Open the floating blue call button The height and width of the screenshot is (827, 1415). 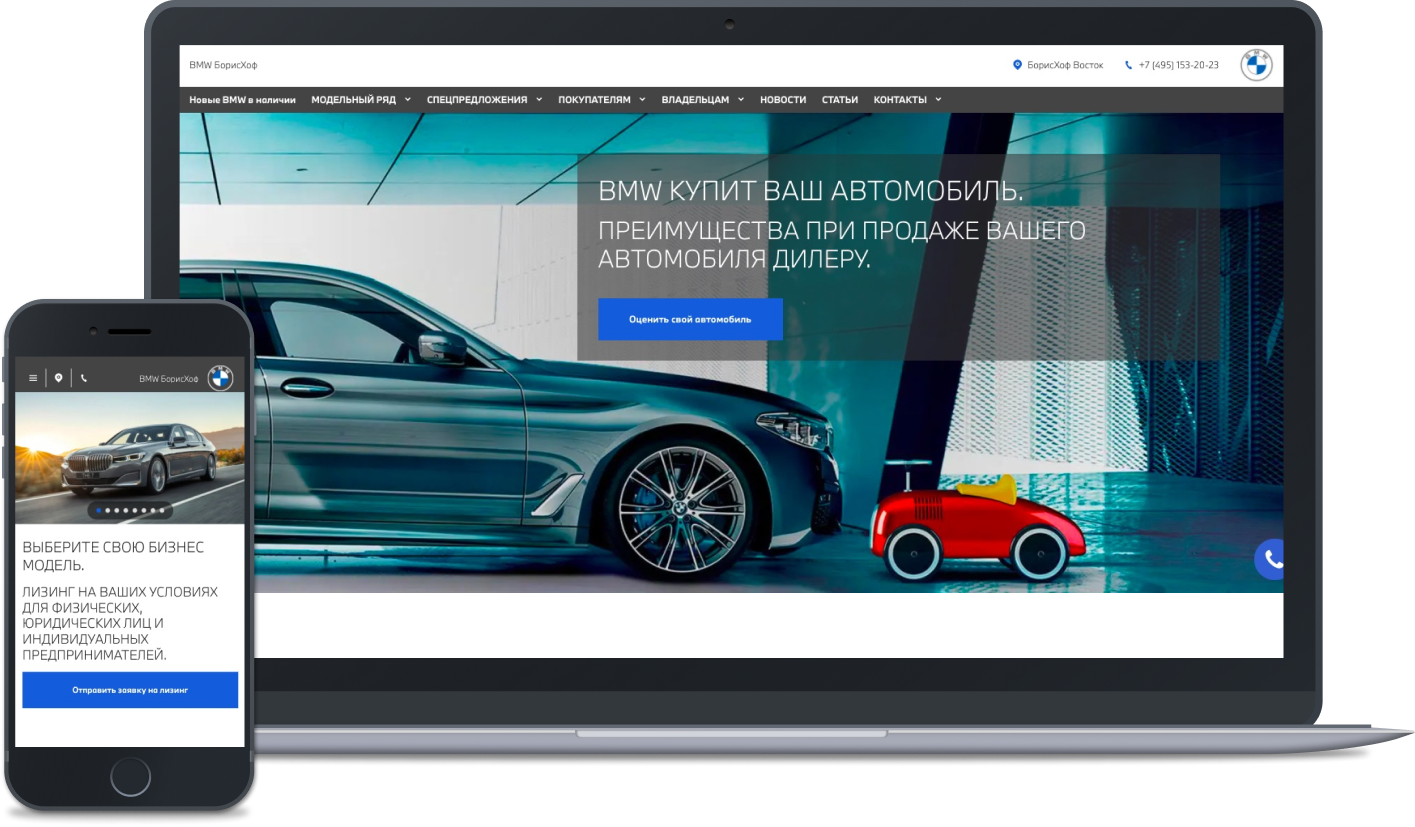[1270, 559]
